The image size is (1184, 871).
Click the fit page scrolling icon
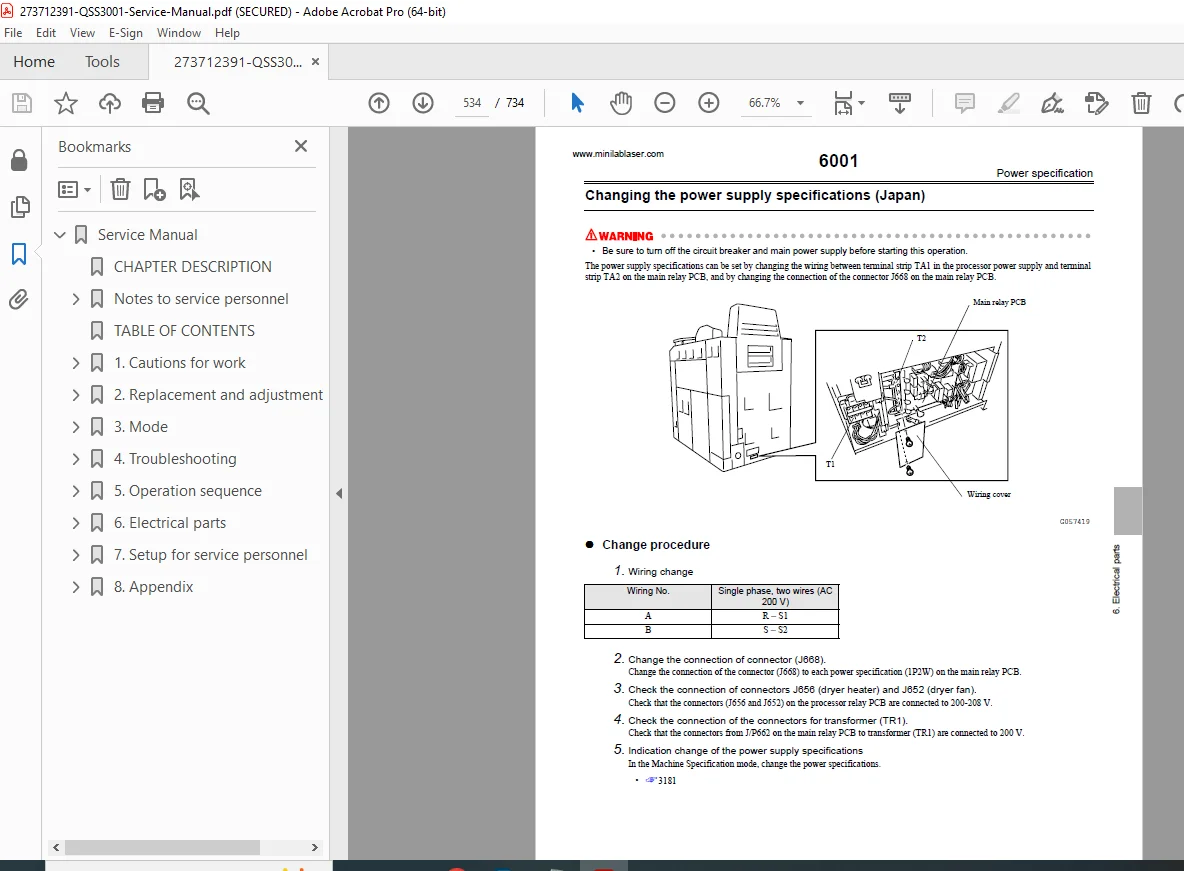pos(843,103)
